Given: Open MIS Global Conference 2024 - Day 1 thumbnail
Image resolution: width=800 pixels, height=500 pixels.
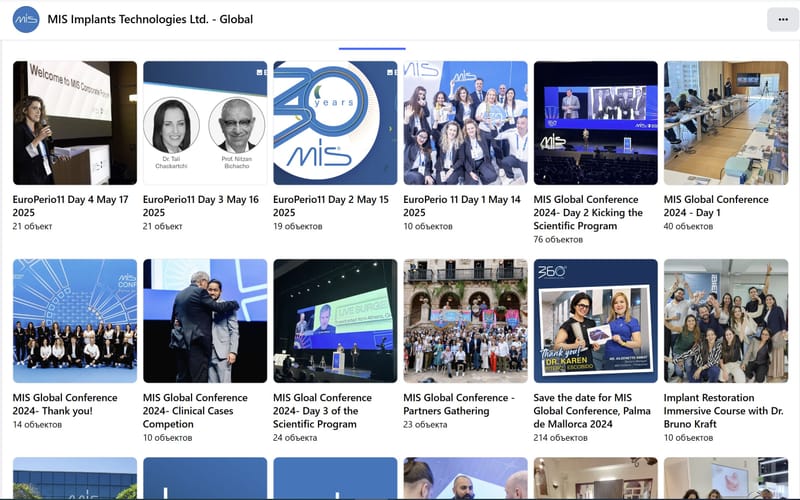Looking at the screenshot, I should click(x=726, y=123).
